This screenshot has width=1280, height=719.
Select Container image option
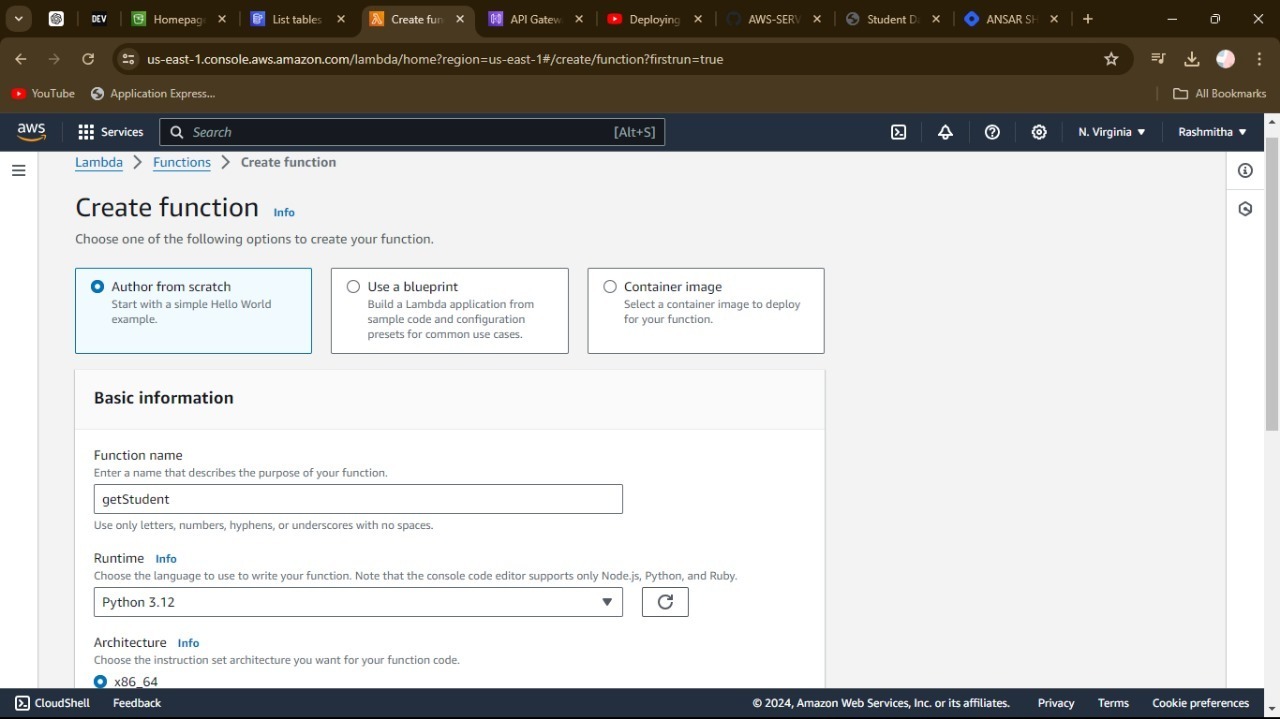706,310
